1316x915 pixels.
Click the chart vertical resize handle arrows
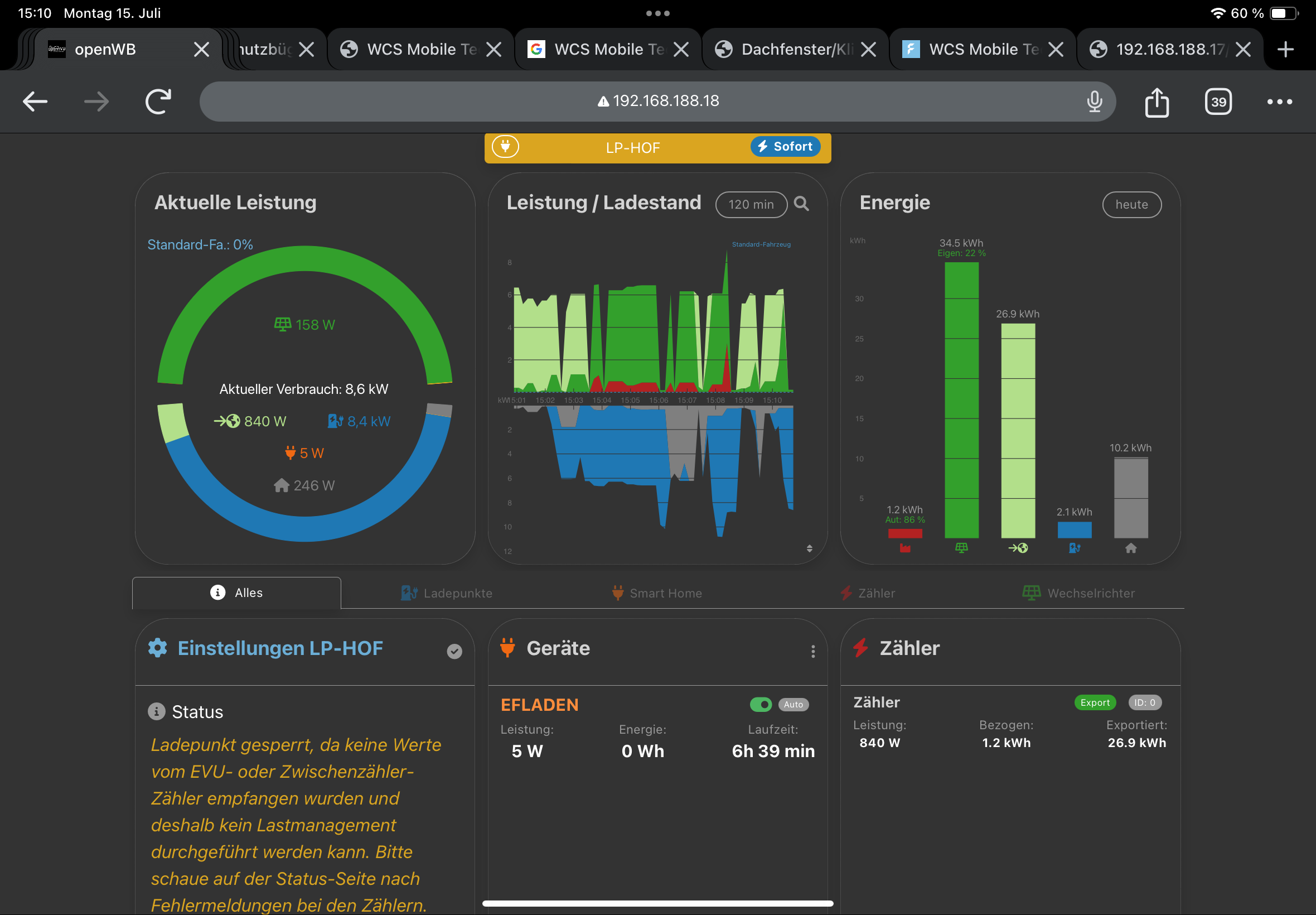coord(809,548)
